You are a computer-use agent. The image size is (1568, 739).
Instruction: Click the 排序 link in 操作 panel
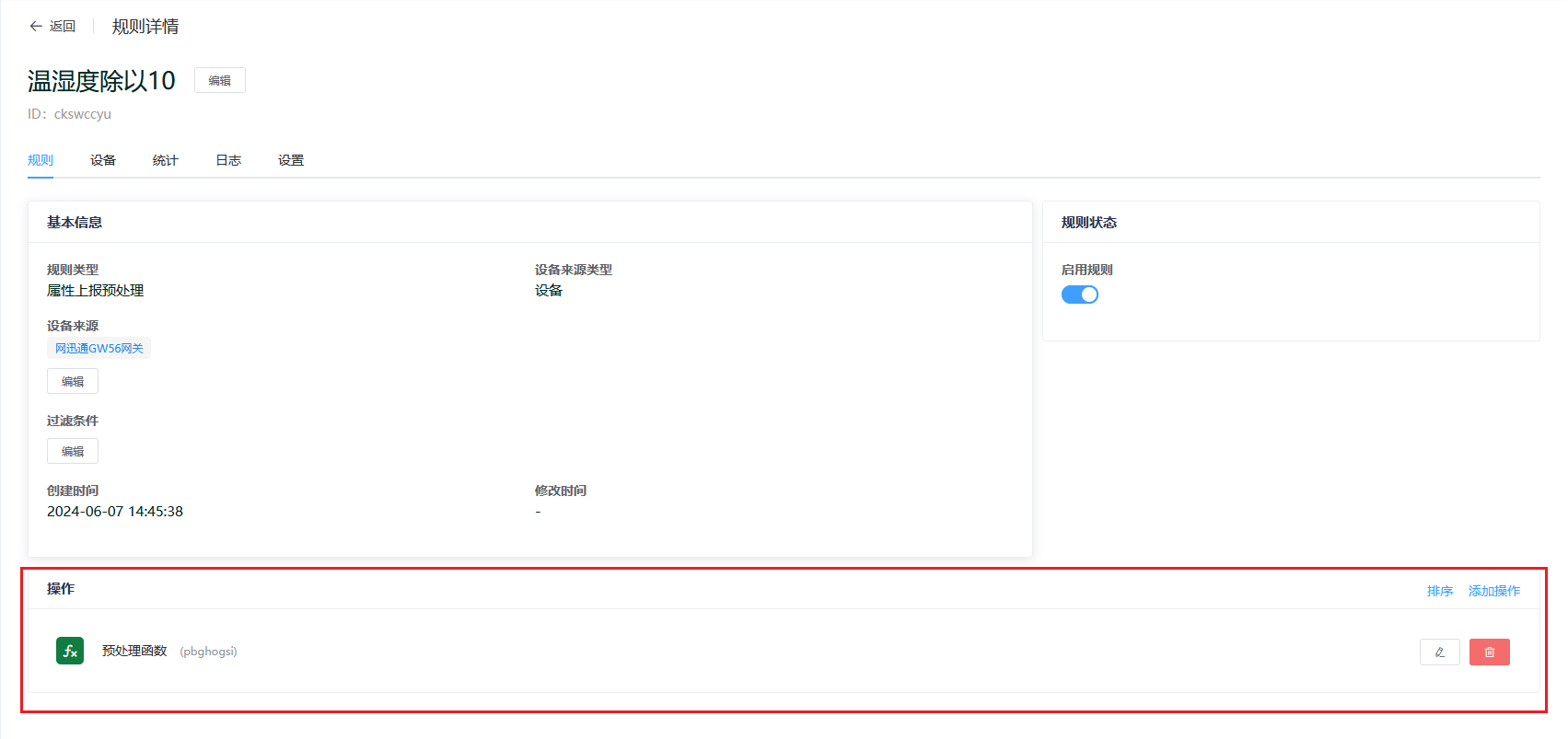tap(1439, 591)
